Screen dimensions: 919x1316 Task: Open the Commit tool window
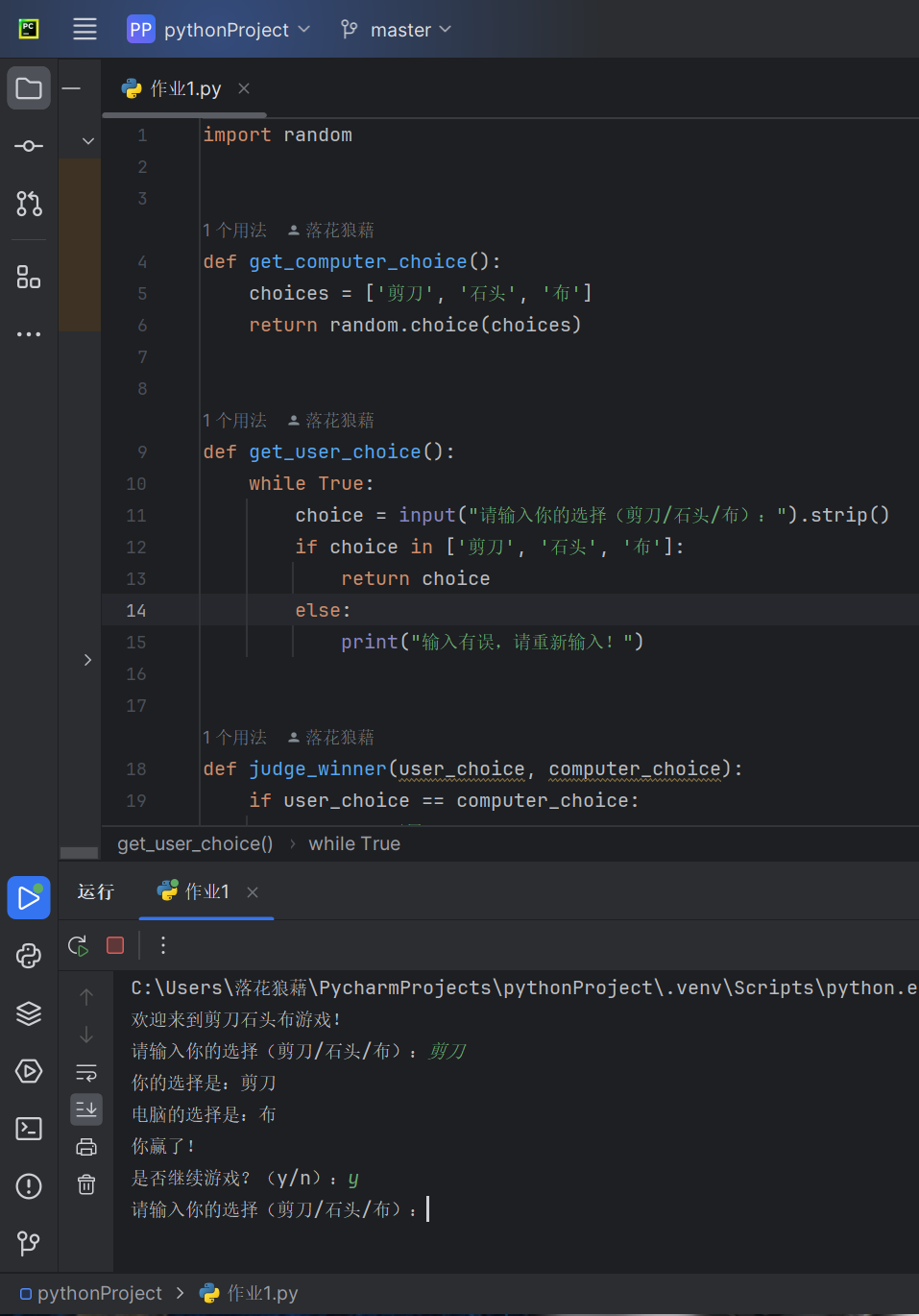click(29, 146)
